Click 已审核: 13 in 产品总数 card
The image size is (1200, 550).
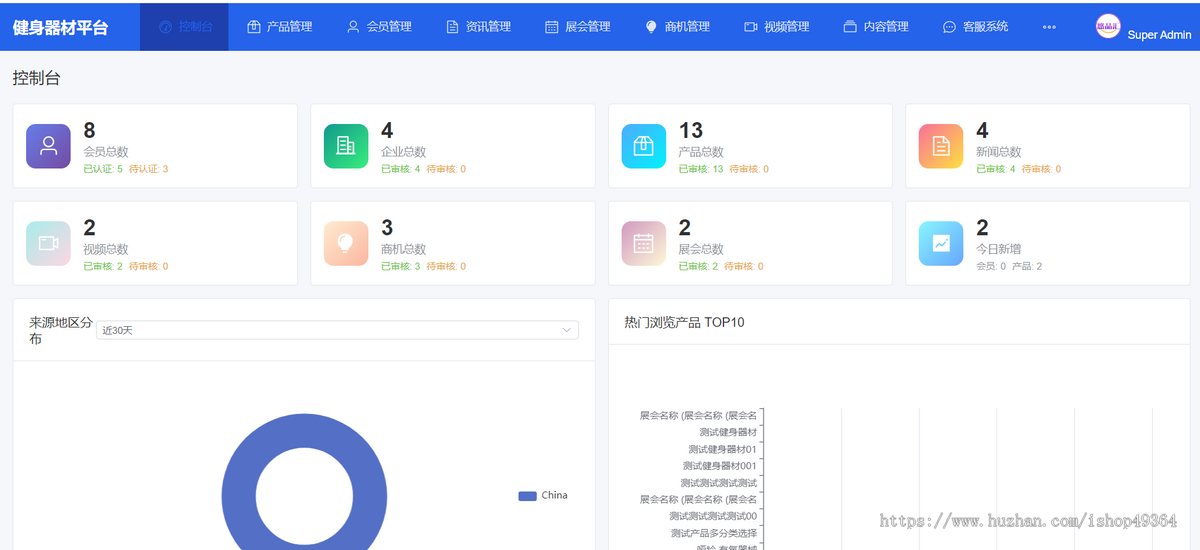pyautogui.click(x=701, y=169)
